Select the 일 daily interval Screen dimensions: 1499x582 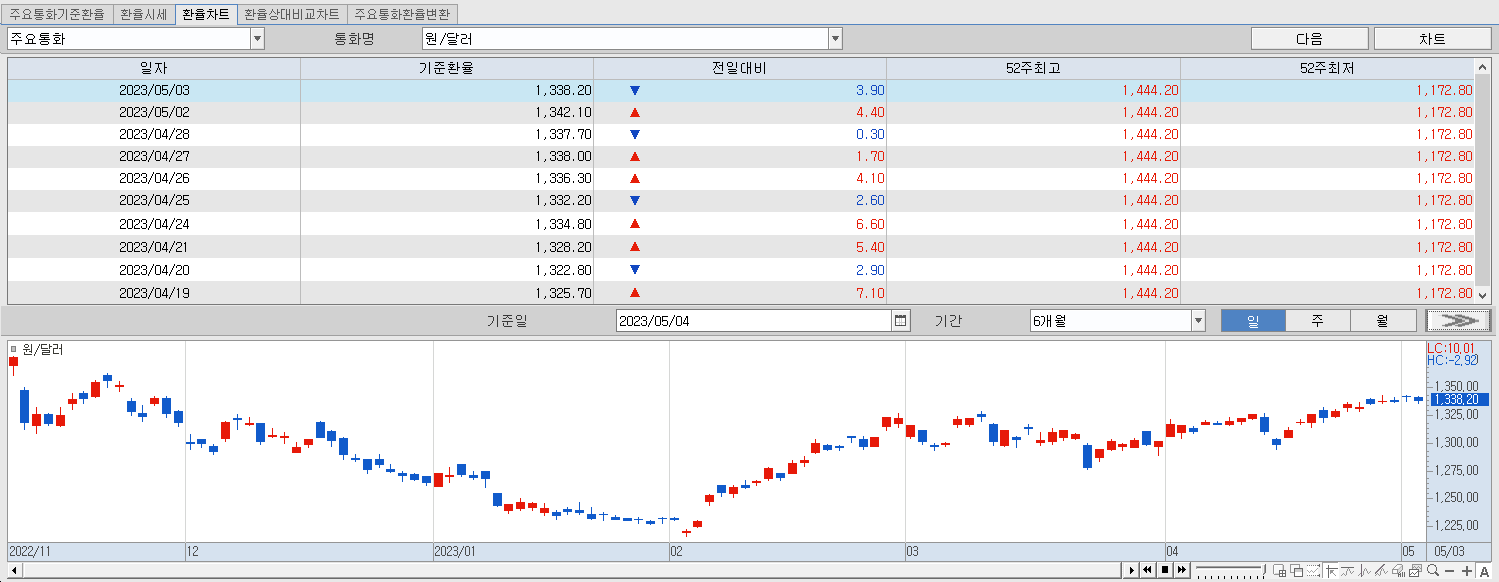1253,321
